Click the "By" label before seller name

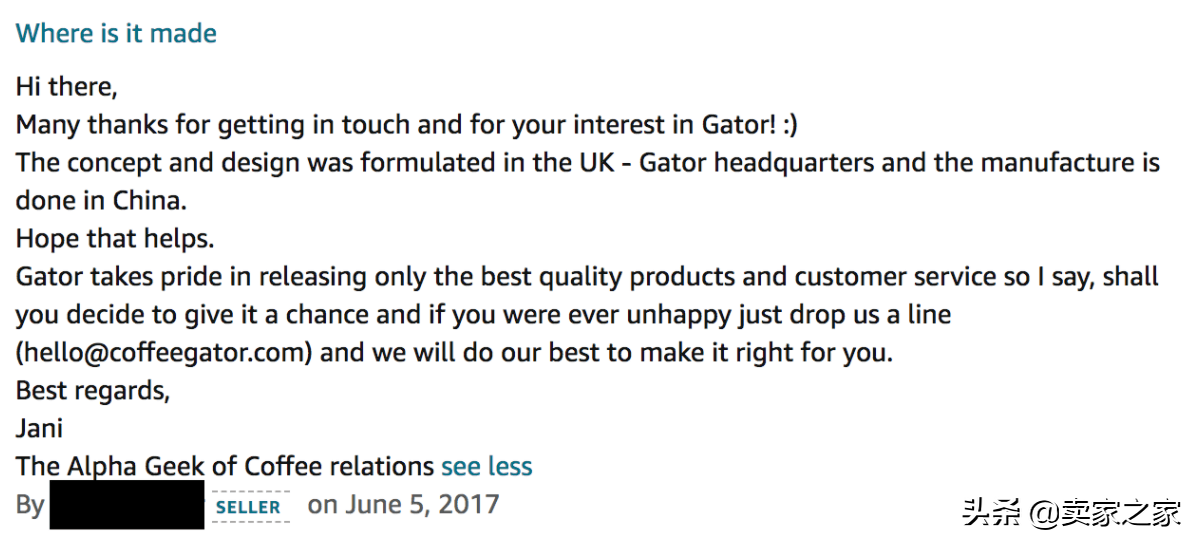30,506
